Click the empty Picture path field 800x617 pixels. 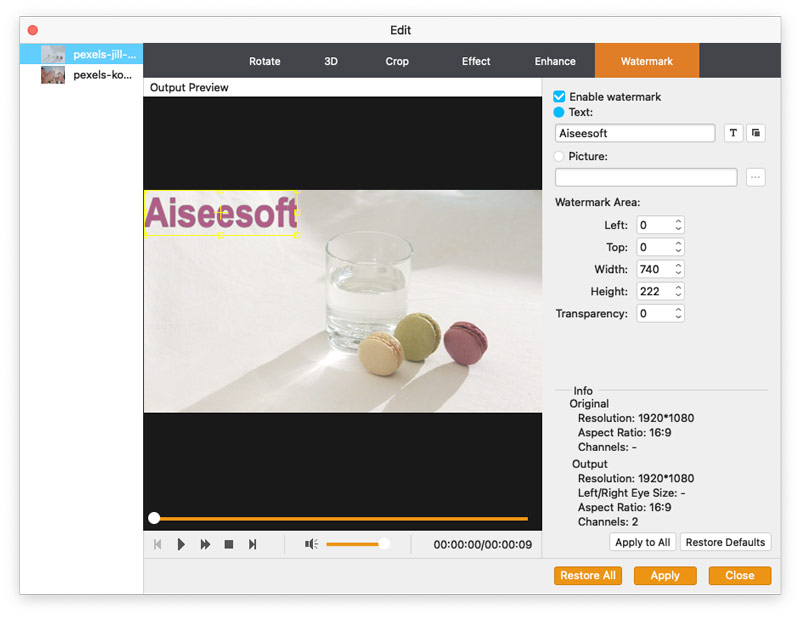[646, 178]
